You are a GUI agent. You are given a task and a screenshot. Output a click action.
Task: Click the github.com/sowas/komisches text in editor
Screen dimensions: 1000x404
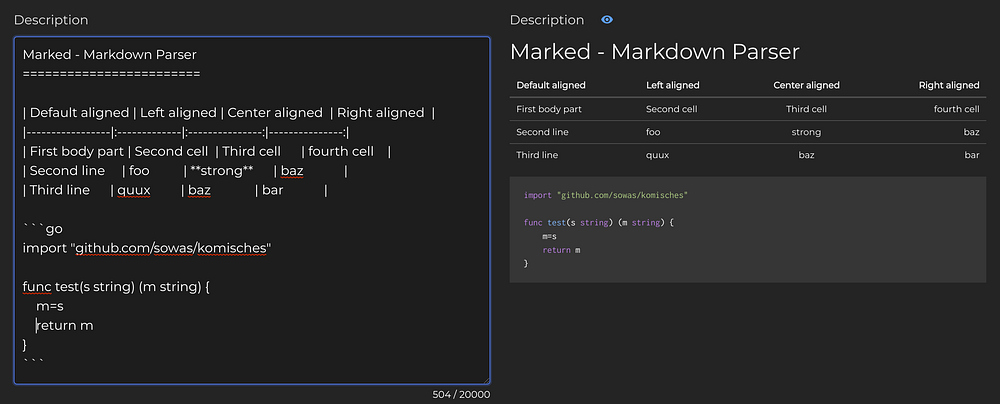pos(170,248)
